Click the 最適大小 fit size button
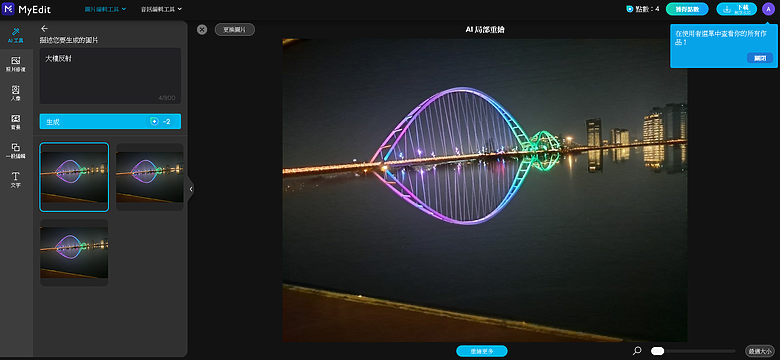 pos(760,351)
